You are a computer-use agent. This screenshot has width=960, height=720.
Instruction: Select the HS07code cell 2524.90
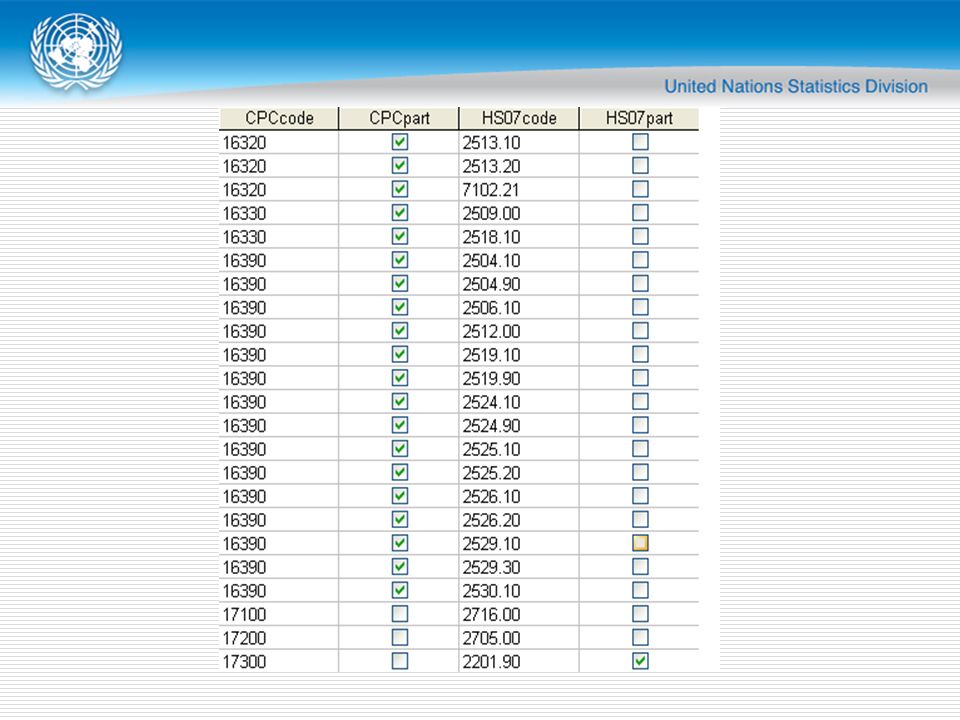[519, 425]
